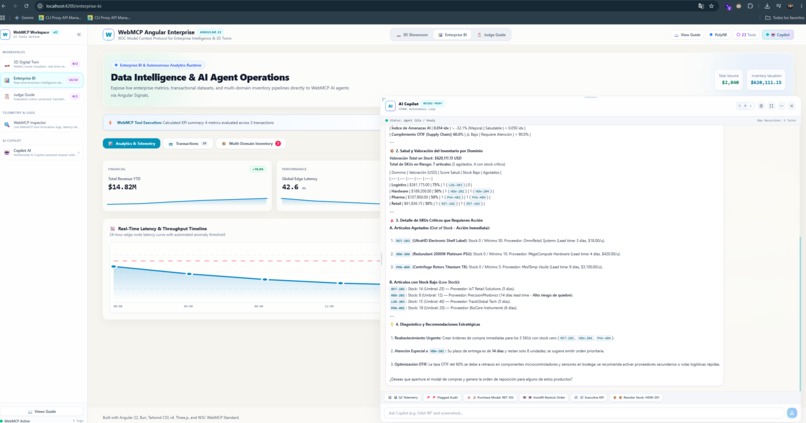Open the Gemini bookmark
The width and height of the screenshot is (806, 423).
24,17
